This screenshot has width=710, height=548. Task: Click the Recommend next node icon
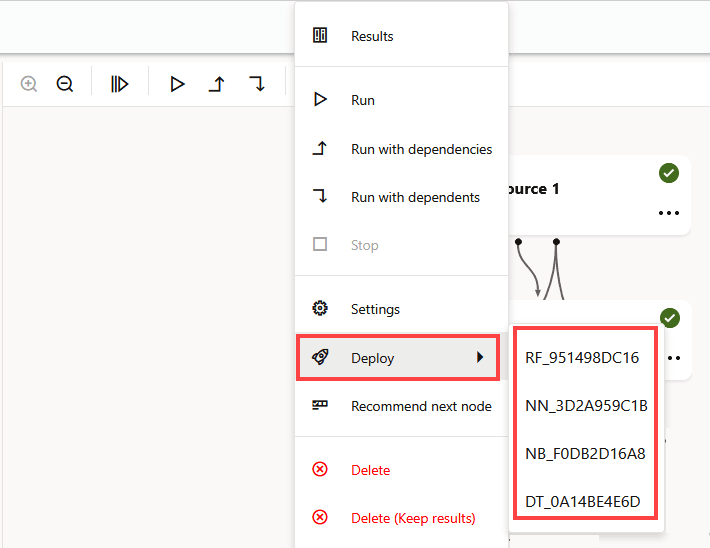coord(320,405)
